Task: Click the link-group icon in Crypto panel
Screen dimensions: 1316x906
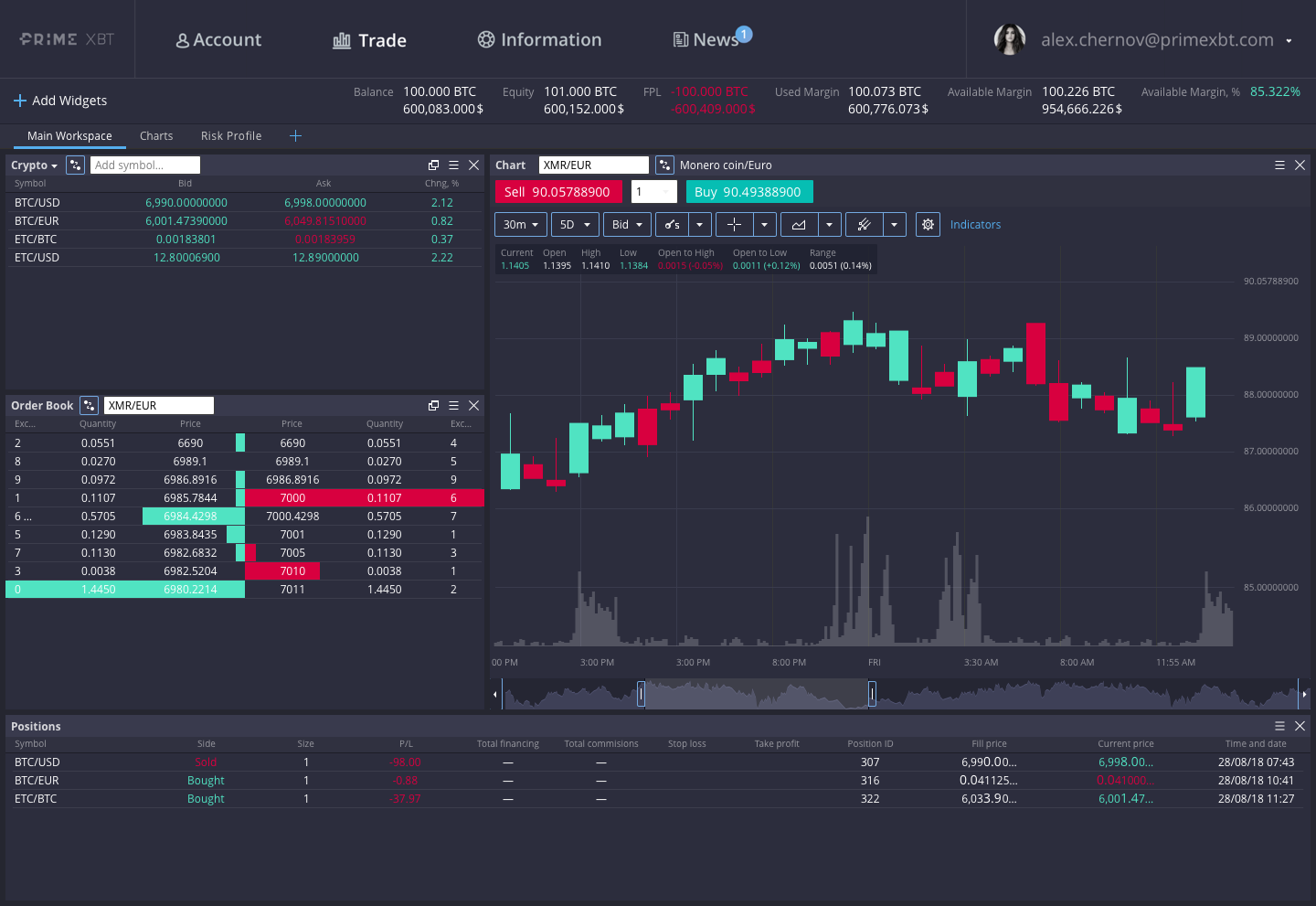Action: click(x=76, y=165)
